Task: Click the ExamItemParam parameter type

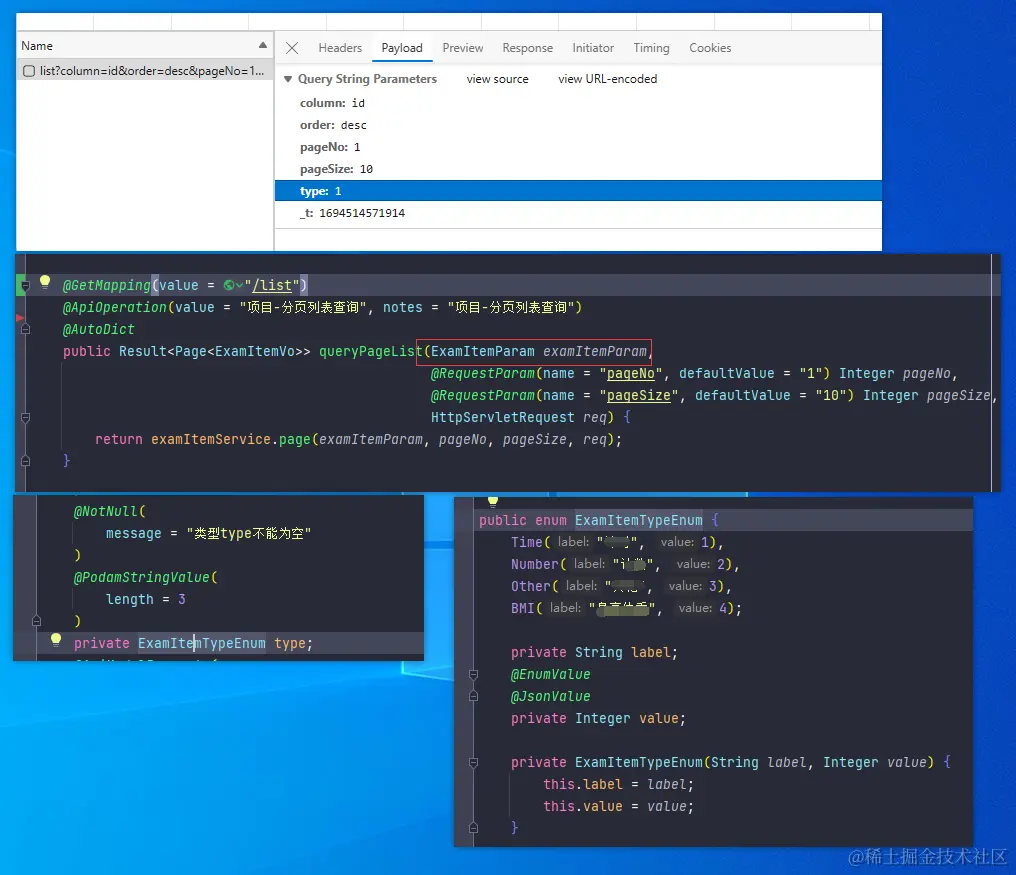Action: click(x=483, y=351)
